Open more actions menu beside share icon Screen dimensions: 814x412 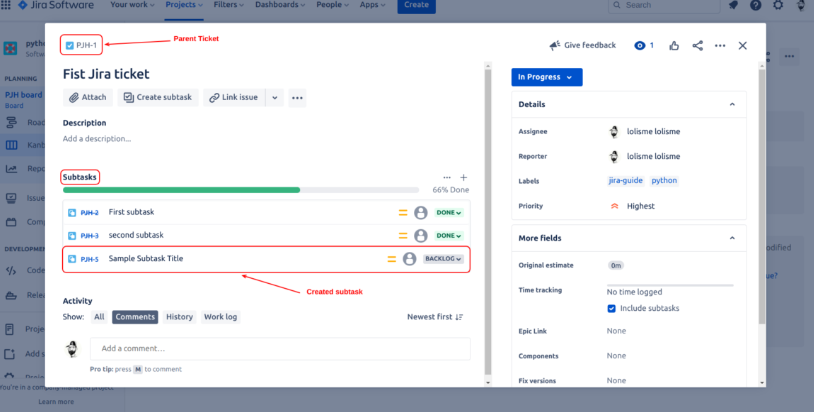tap(720, 46)
